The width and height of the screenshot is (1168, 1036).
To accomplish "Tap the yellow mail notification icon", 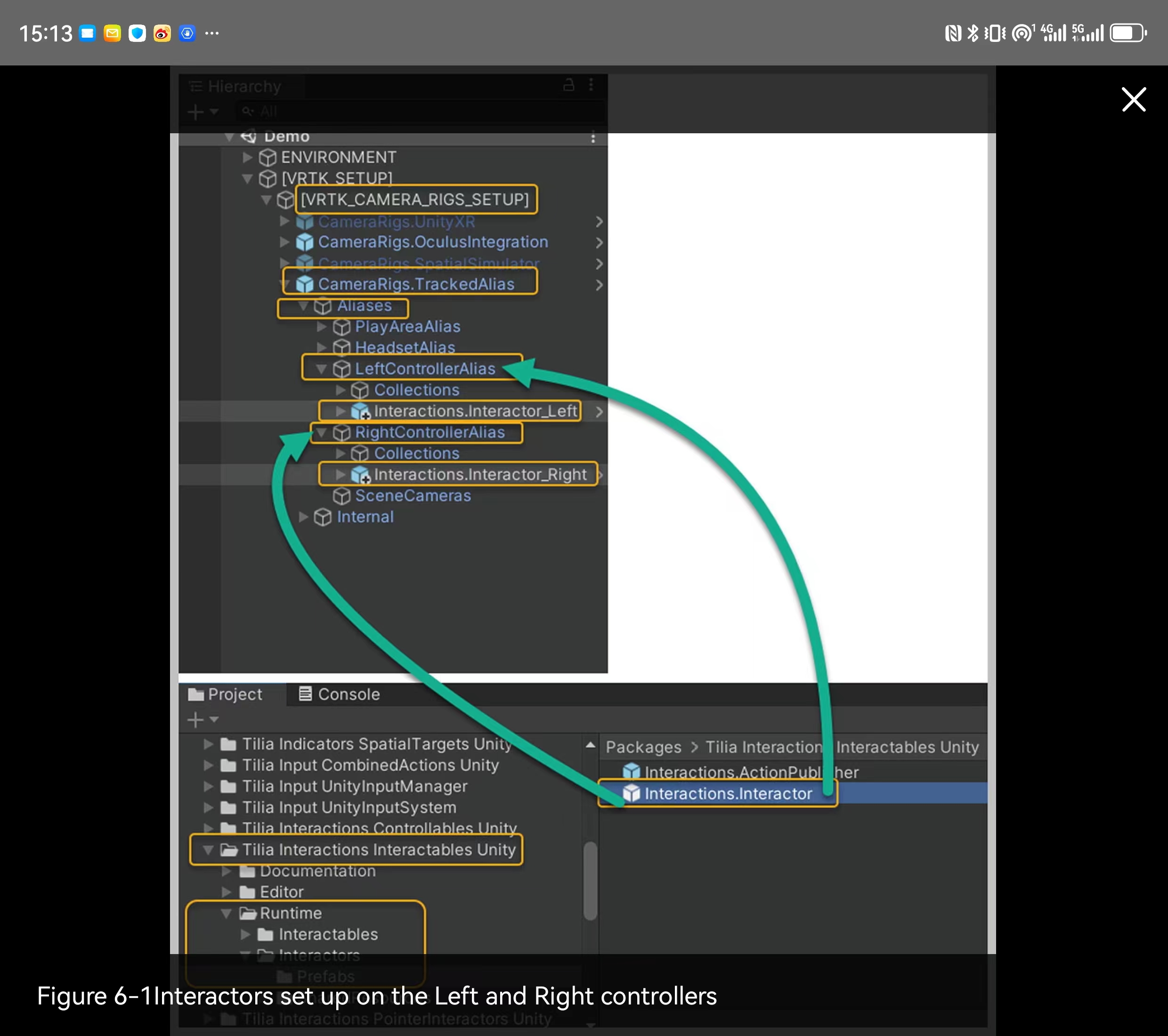I will click(113, 33).
